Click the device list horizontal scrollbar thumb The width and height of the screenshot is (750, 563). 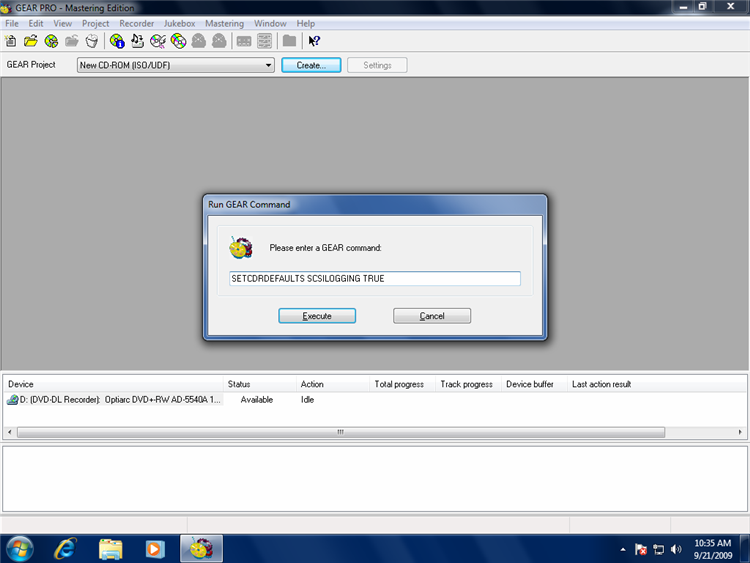(x=341, y=432)
